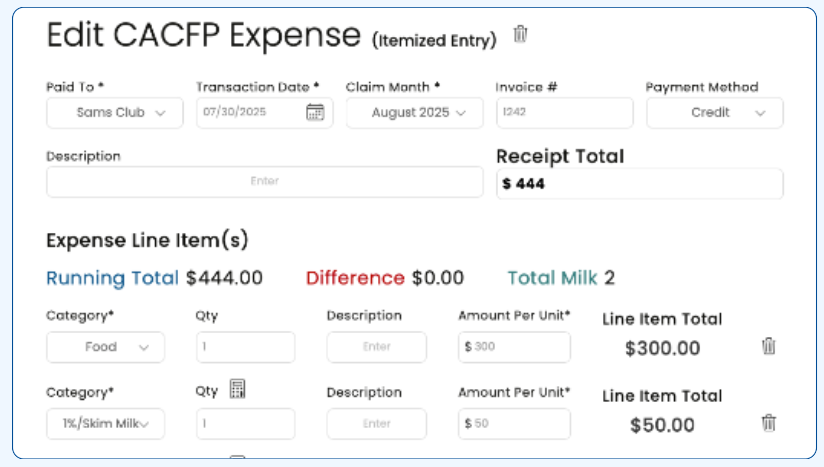This screenshot has width=824, height=467.
Task: Click the main Description input field
Action: click(x=265, y=182)
